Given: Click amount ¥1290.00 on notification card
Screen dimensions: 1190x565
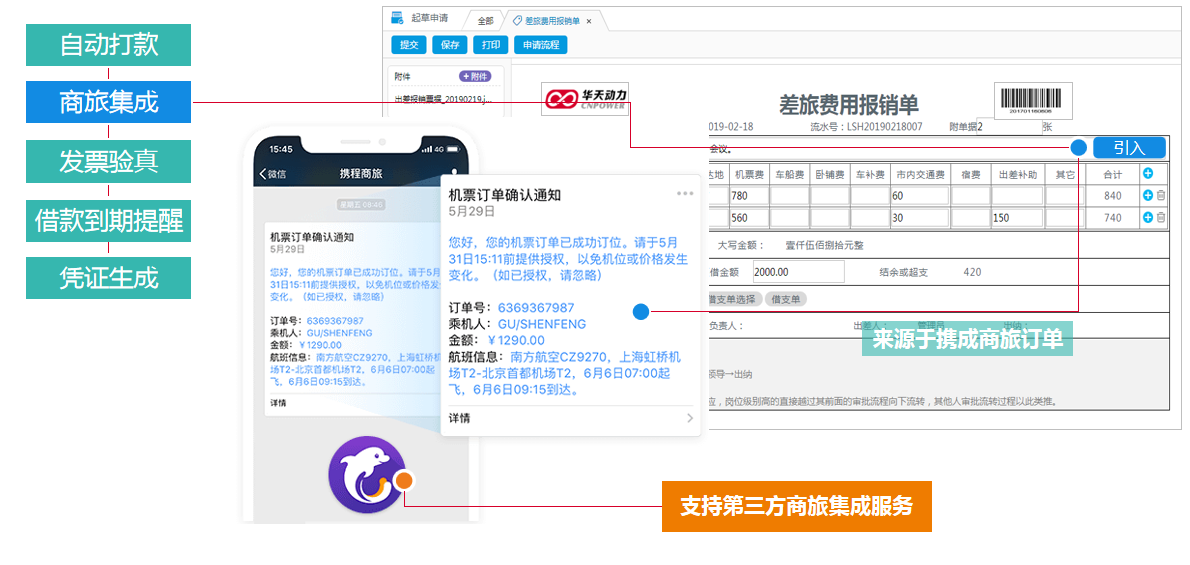Looking at the screenshot, I should pos(515,339).
